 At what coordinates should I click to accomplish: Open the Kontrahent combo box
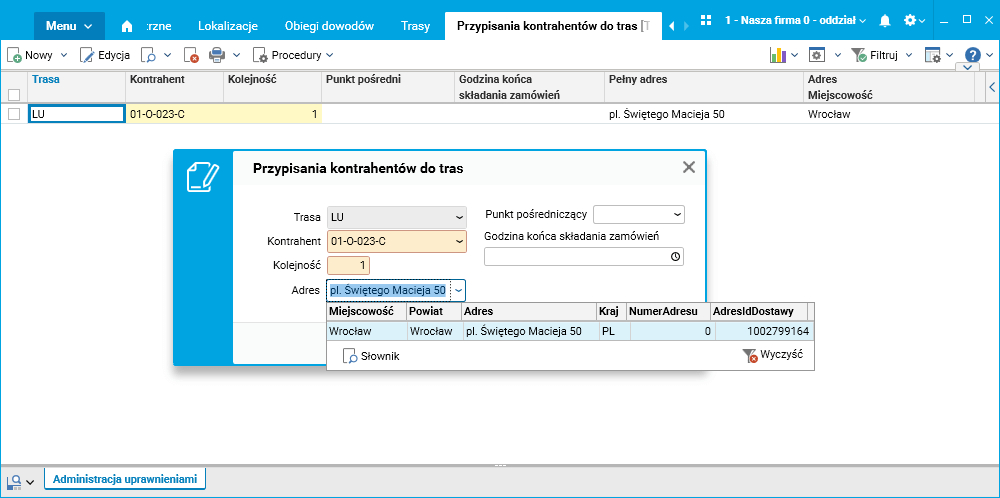[x=397, y=242]
